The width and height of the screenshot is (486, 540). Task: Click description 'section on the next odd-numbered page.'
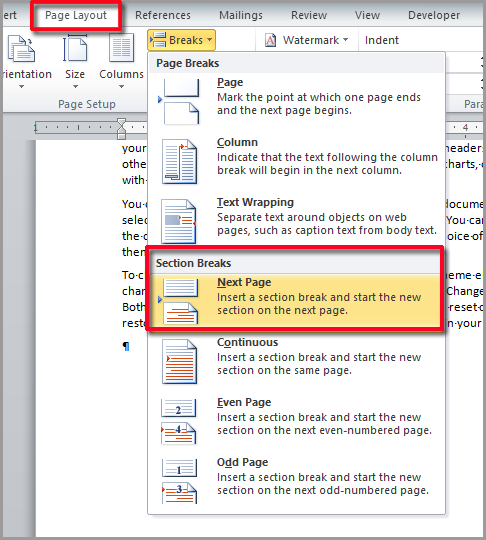tap(323, 490)
